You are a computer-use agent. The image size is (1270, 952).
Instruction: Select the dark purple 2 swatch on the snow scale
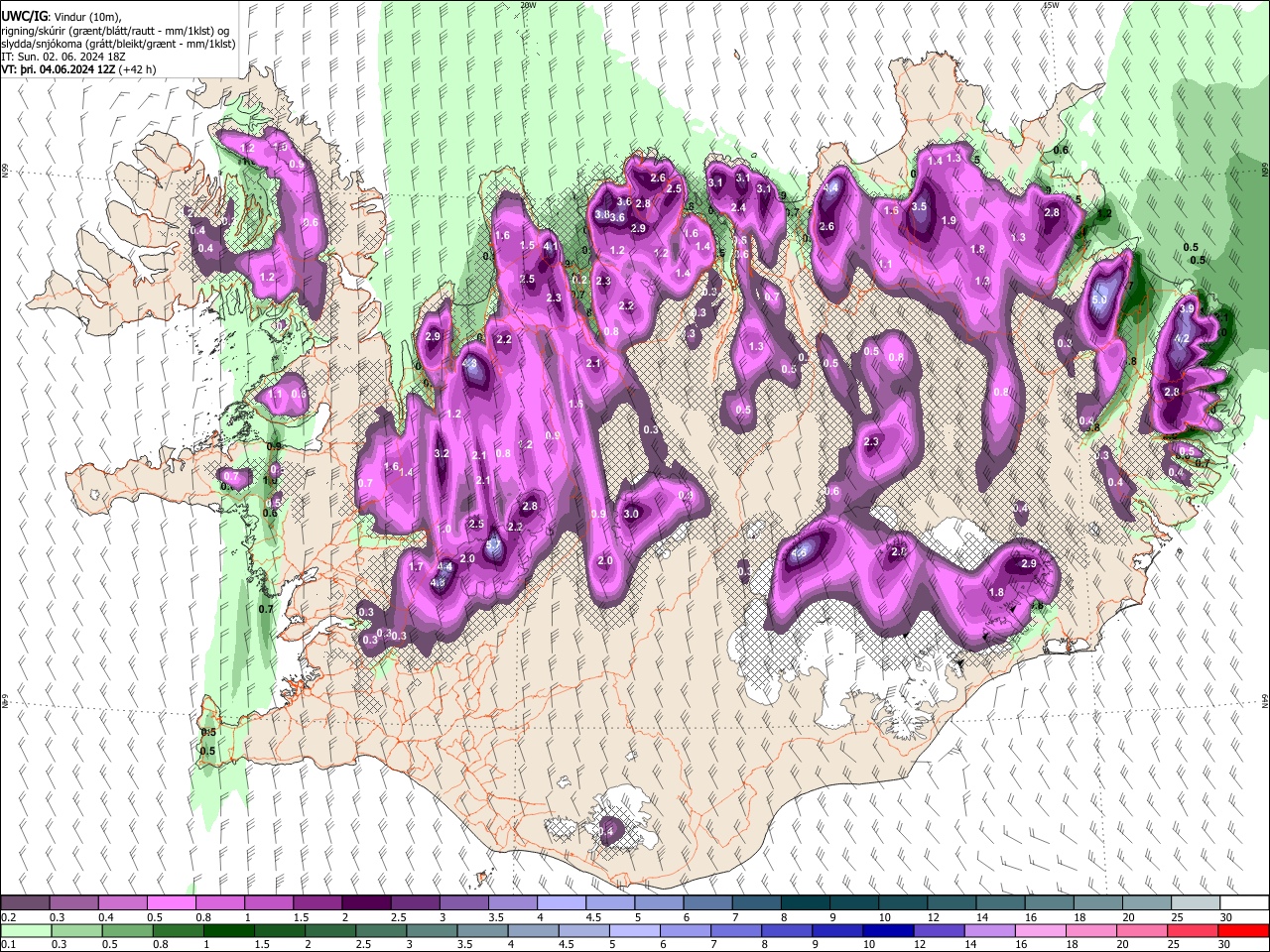coord(366,903)
